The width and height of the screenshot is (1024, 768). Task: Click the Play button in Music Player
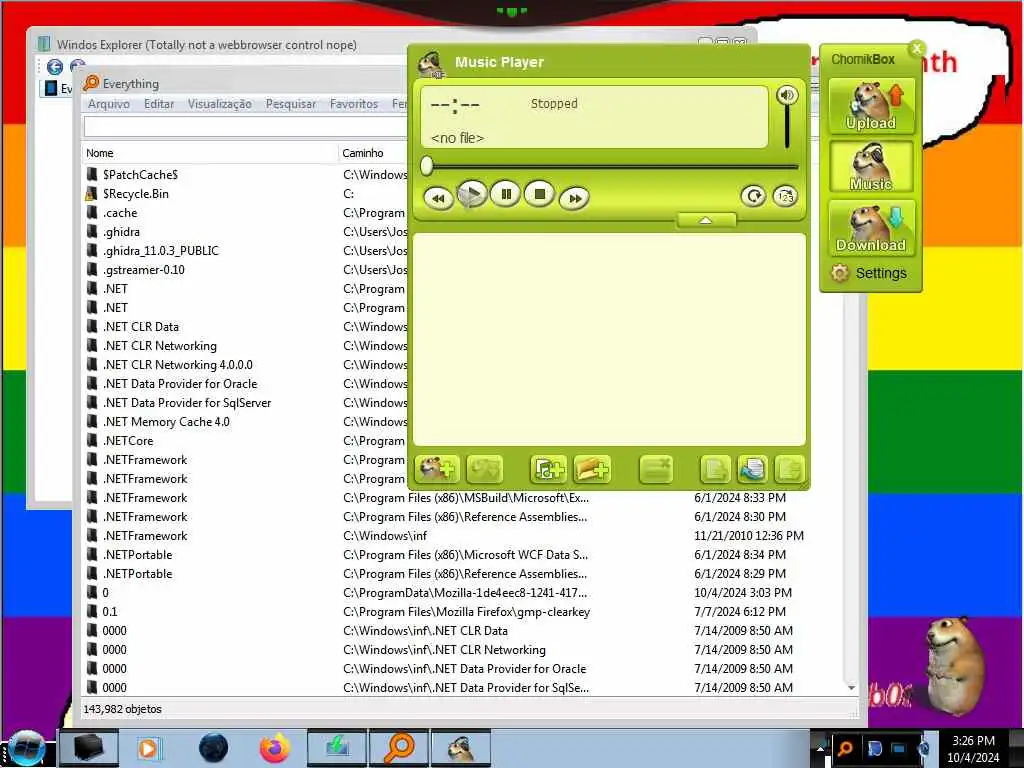point(472,194)
